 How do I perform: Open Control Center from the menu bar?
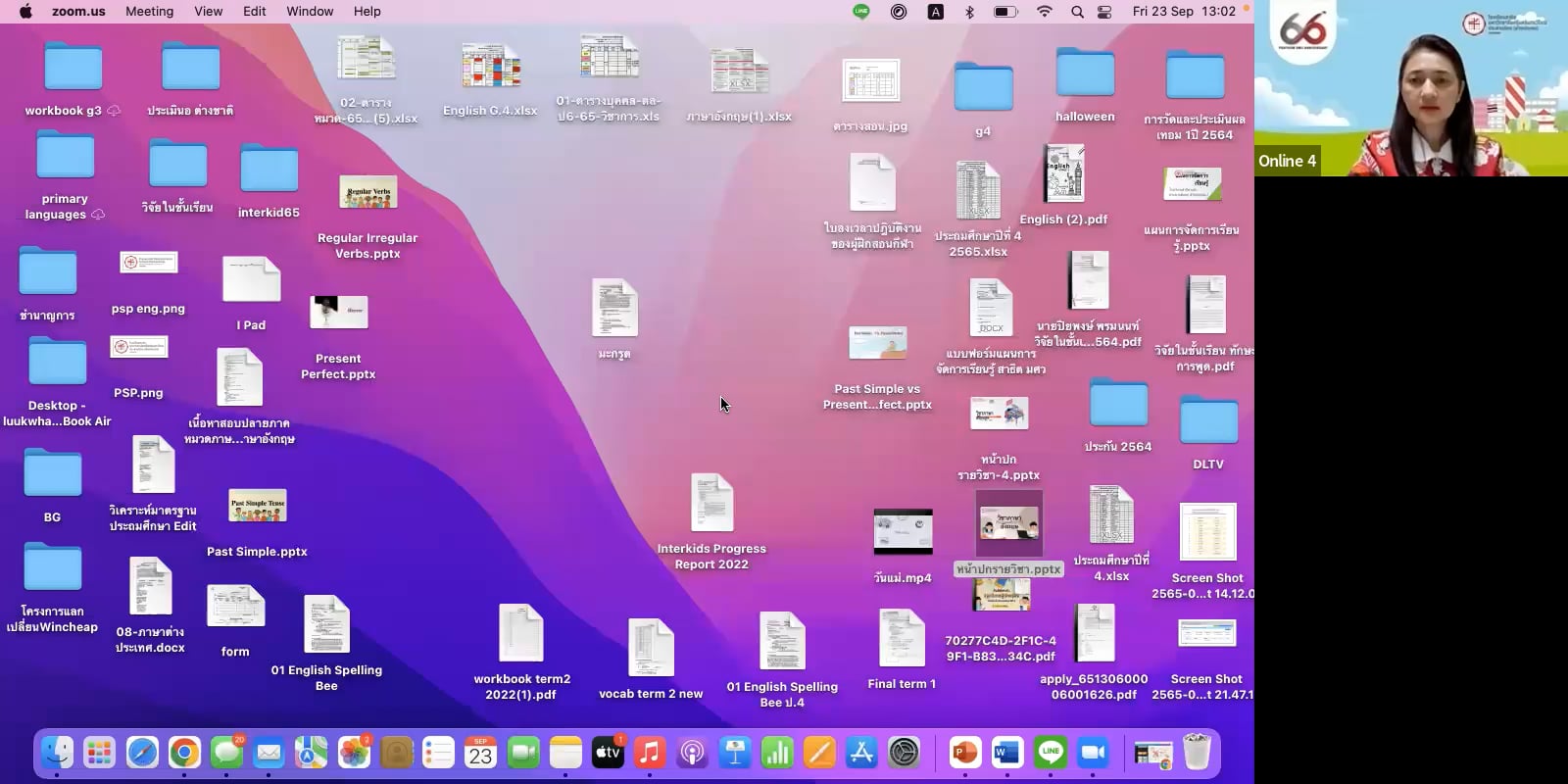[1104, 12]
